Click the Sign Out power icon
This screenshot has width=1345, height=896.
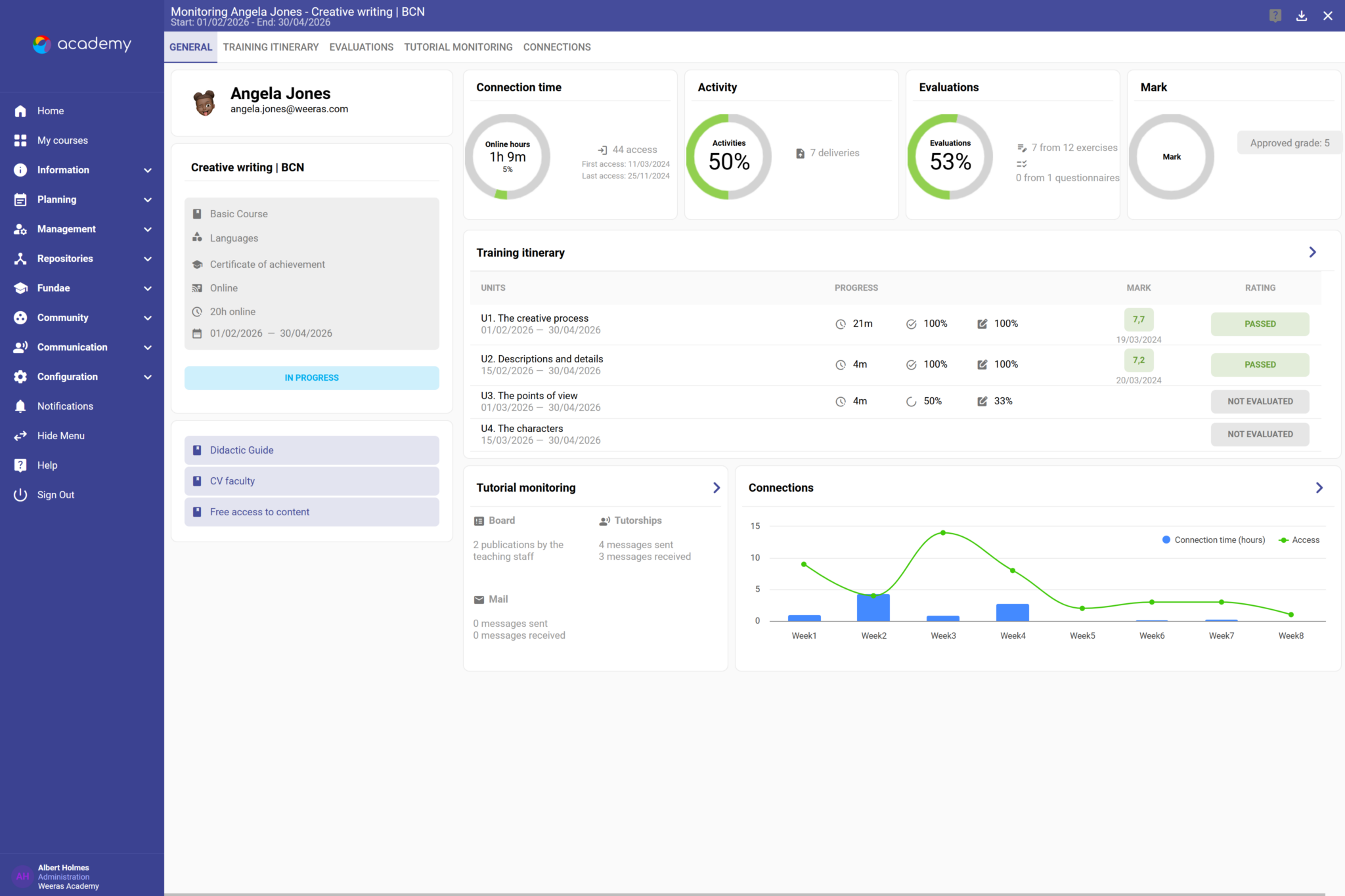(x=20, y=495)
